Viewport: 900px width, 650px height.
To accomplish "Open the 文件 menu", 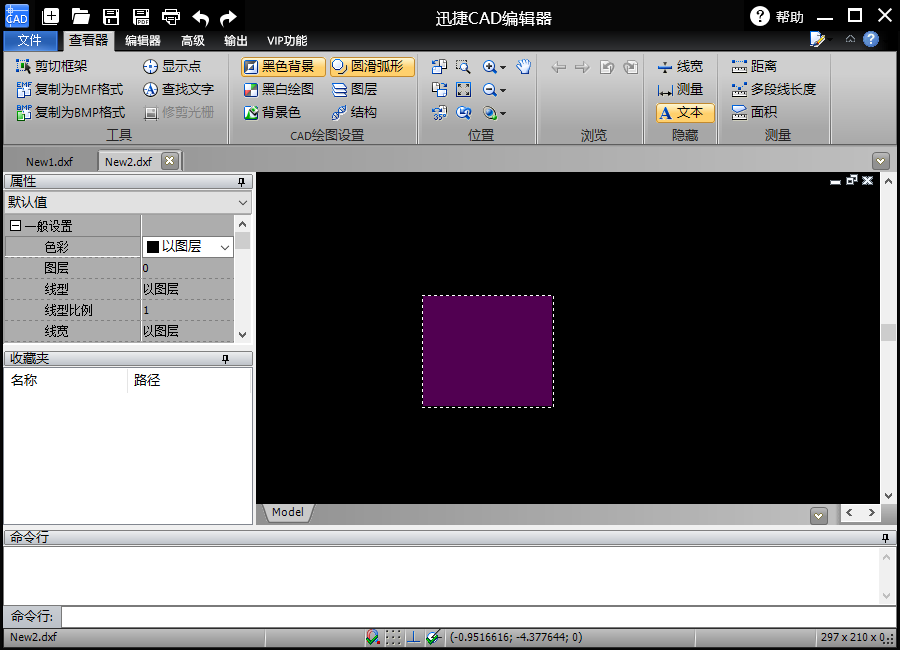I will point(30,40).
